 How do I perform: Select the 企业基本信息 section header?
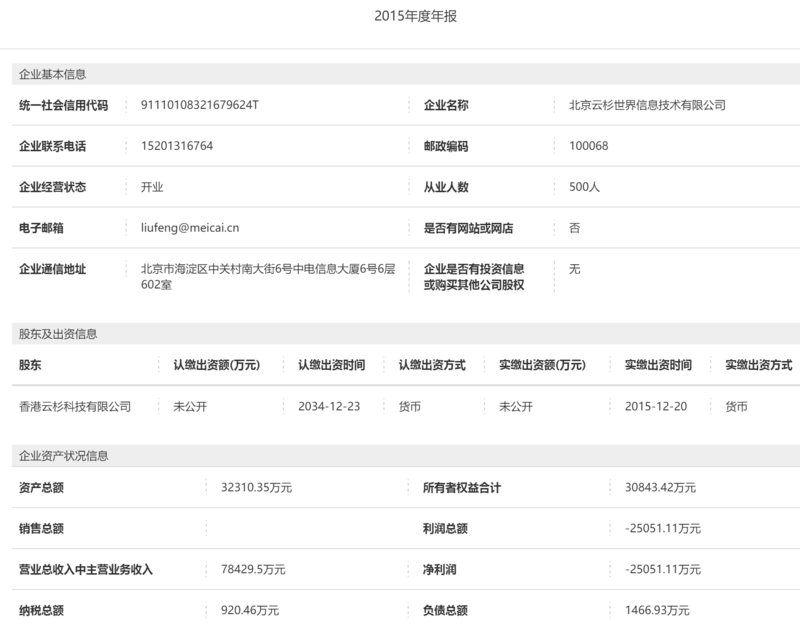pos(52,74)
